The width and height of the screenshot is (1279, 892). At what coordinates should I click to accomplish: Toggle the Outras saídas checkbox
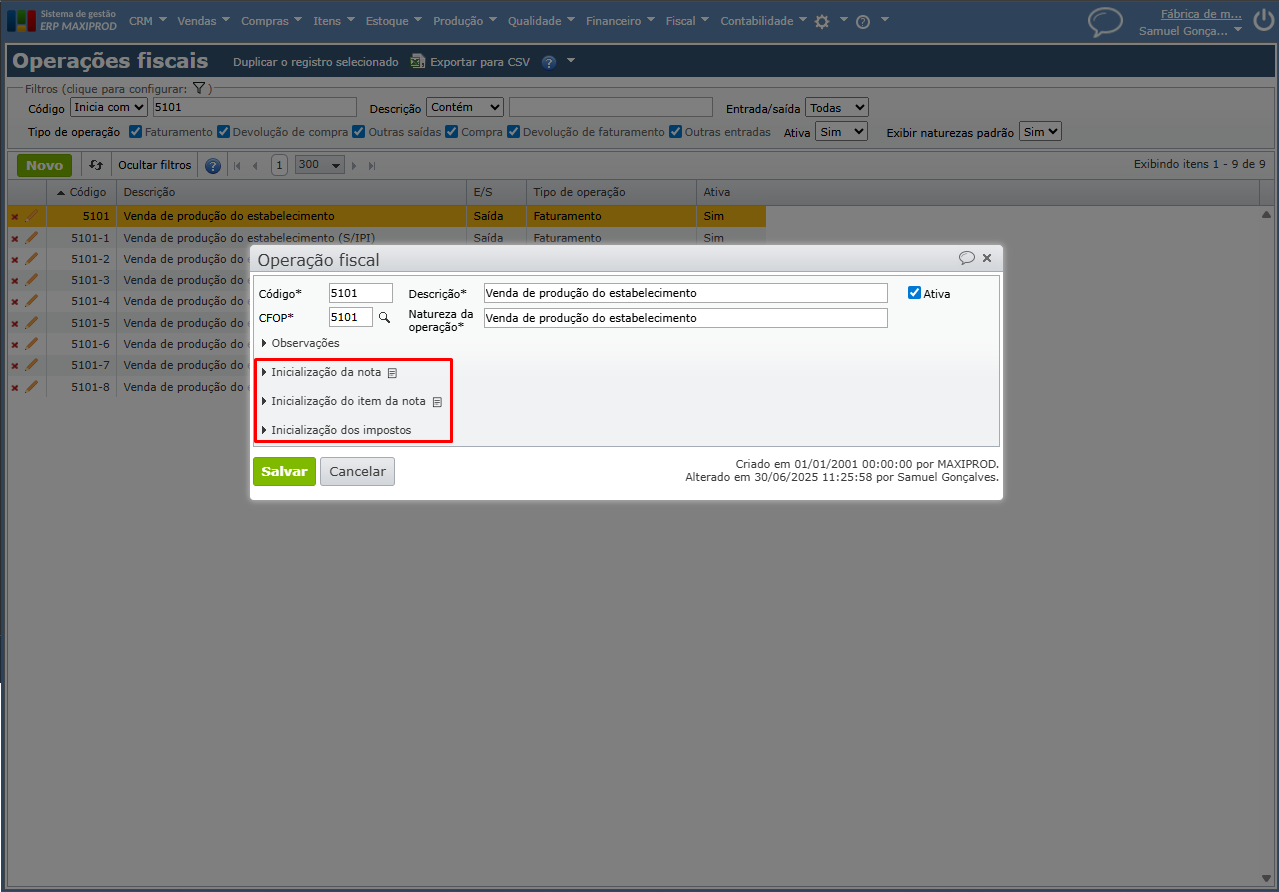359,131
